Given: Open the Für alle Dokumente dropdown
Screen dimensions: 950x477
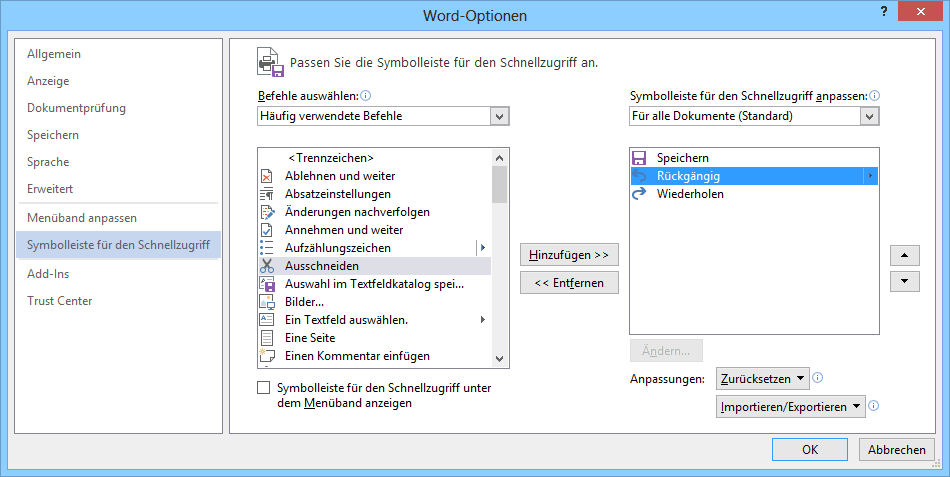Looking at the screenshot, I should tap(870, 116).
